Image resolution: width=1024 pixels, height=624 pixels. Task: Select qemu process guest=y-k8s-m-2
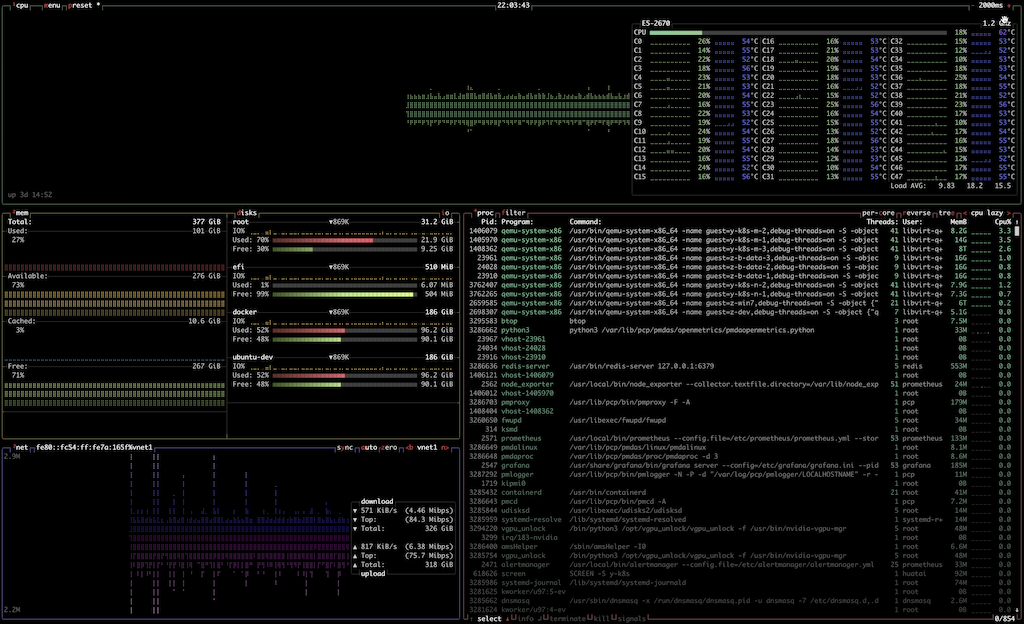(x=741, y=231)
